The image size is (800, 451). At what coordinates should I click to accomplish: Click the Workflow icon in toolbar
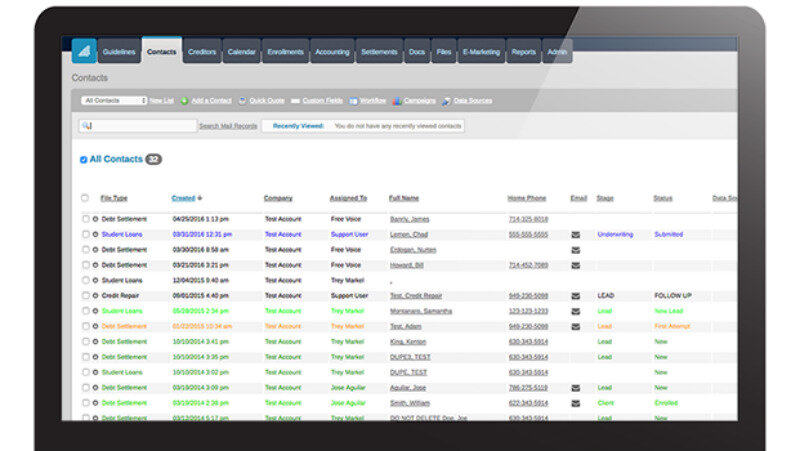353,101
